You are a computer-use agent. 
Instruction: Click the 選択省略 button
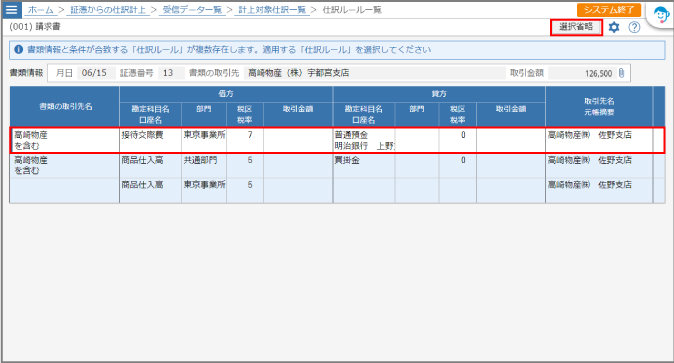576,27
